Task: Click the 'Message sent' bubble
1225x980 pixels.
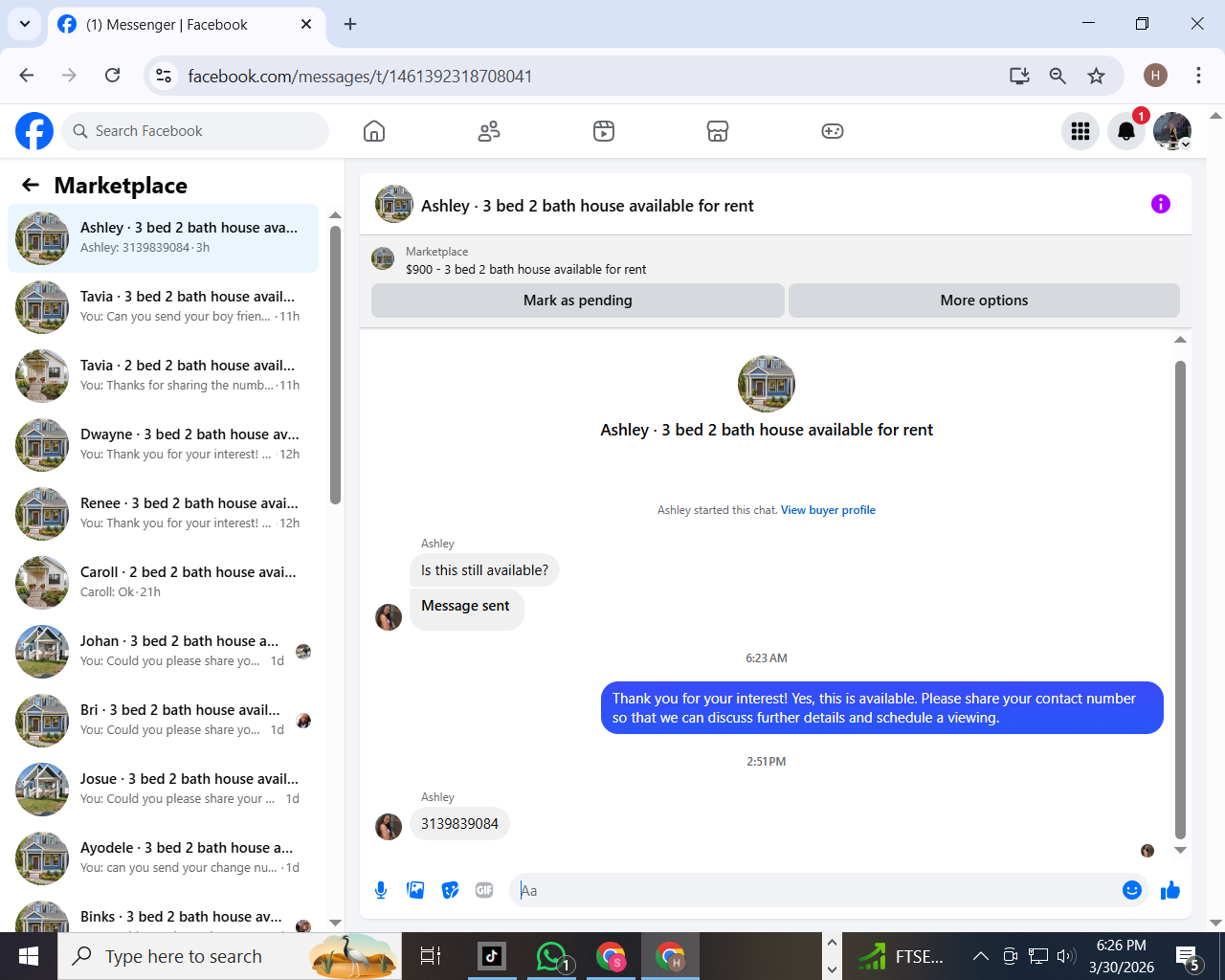Action: [x=466, y=609]
